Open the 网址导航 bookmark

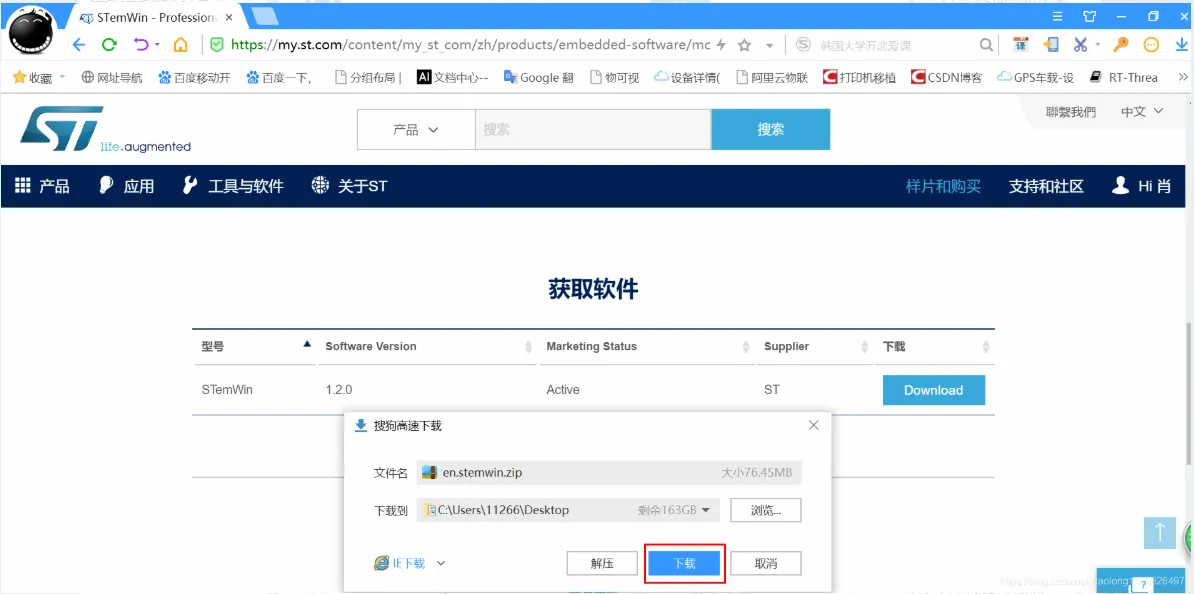[x=112, y=78]
